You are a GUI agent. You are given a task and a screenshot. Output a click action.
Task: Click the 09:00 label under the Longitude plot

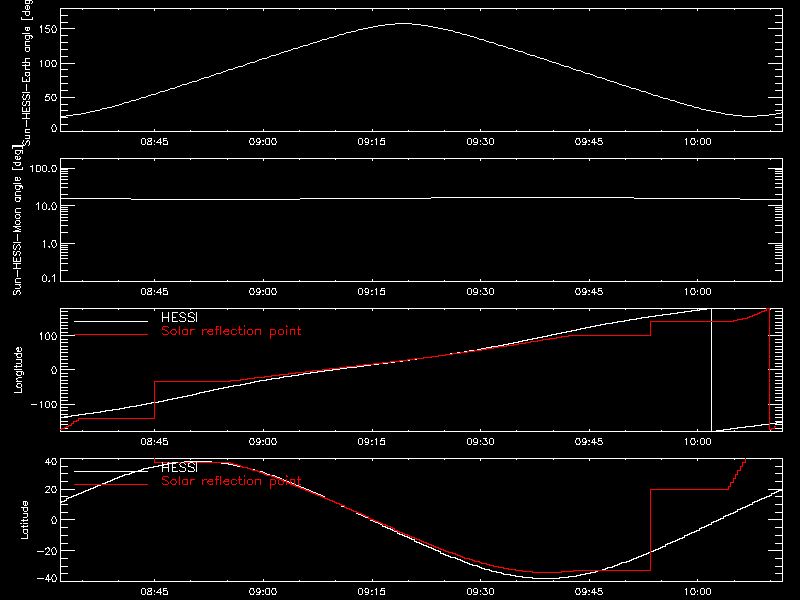263,442
